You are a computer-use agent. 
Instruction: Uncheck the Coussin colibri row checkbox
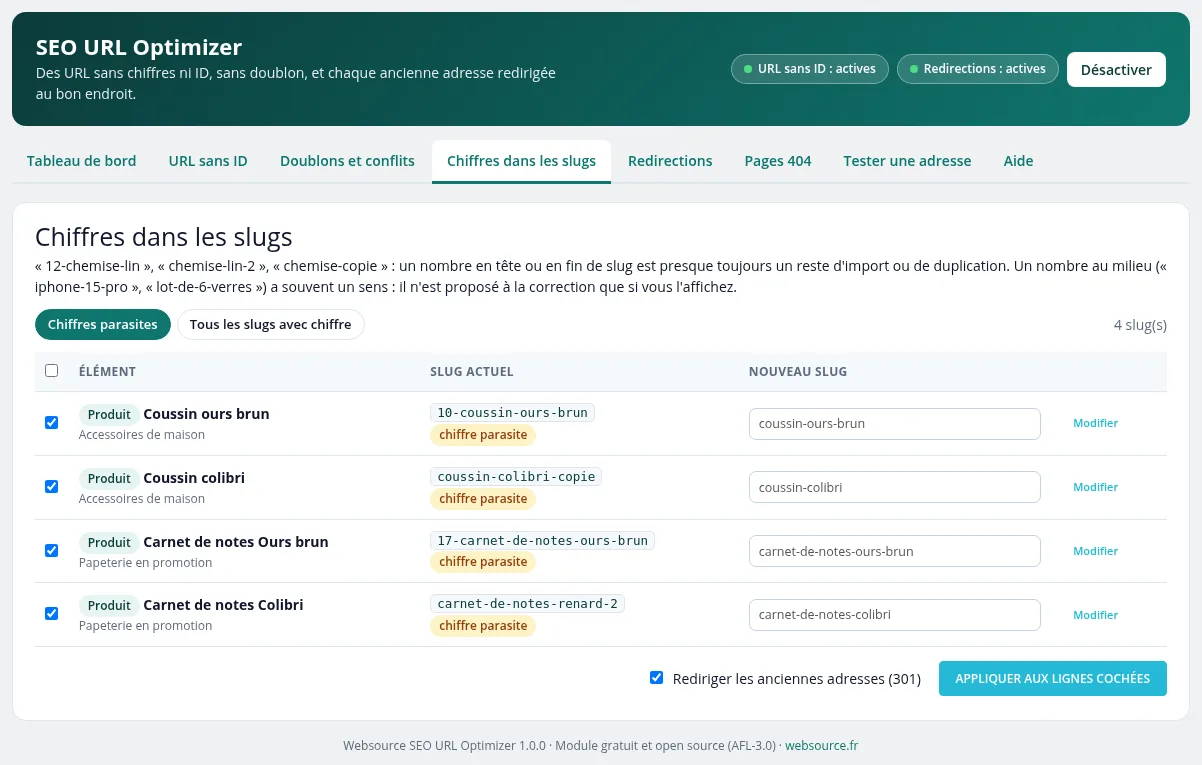[x=52, y=487]
